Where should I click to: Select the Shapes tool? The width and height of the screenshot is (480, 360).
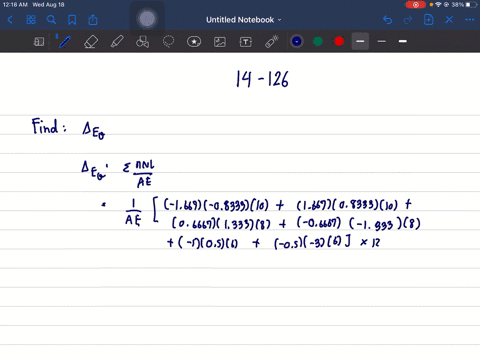tap(143, 42)
